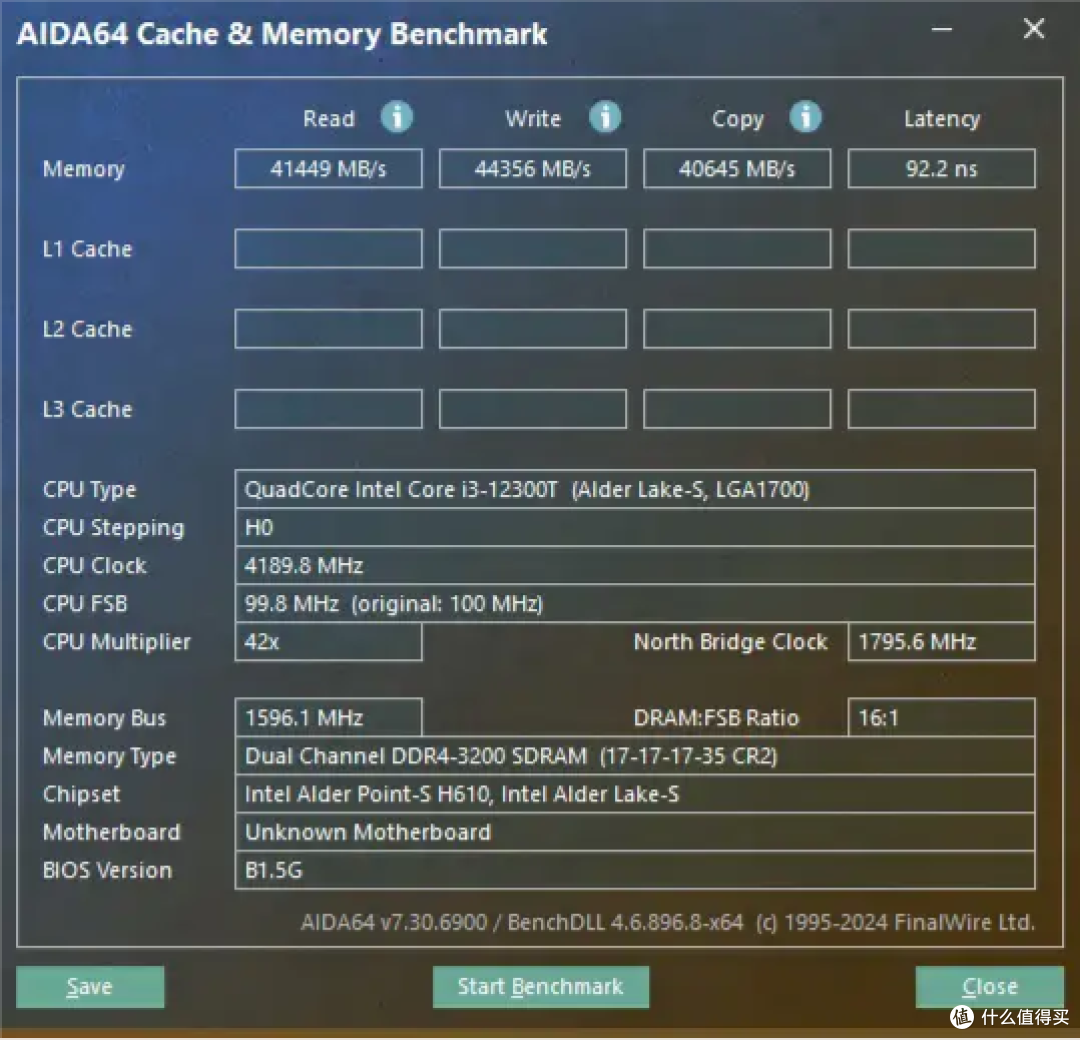Click the Read info icon
Screen dimensions: 1080x1040
tap(397, 117)
